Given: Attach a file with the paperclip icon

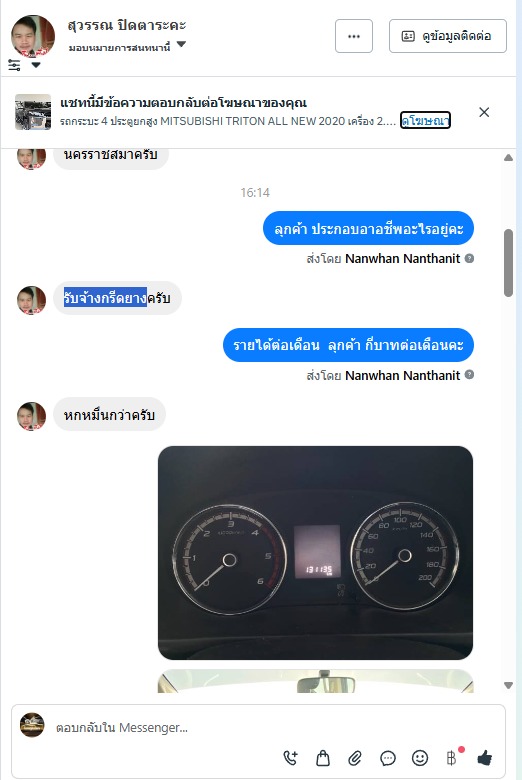Looking at the screenshot, I should (x=355, y=758).
